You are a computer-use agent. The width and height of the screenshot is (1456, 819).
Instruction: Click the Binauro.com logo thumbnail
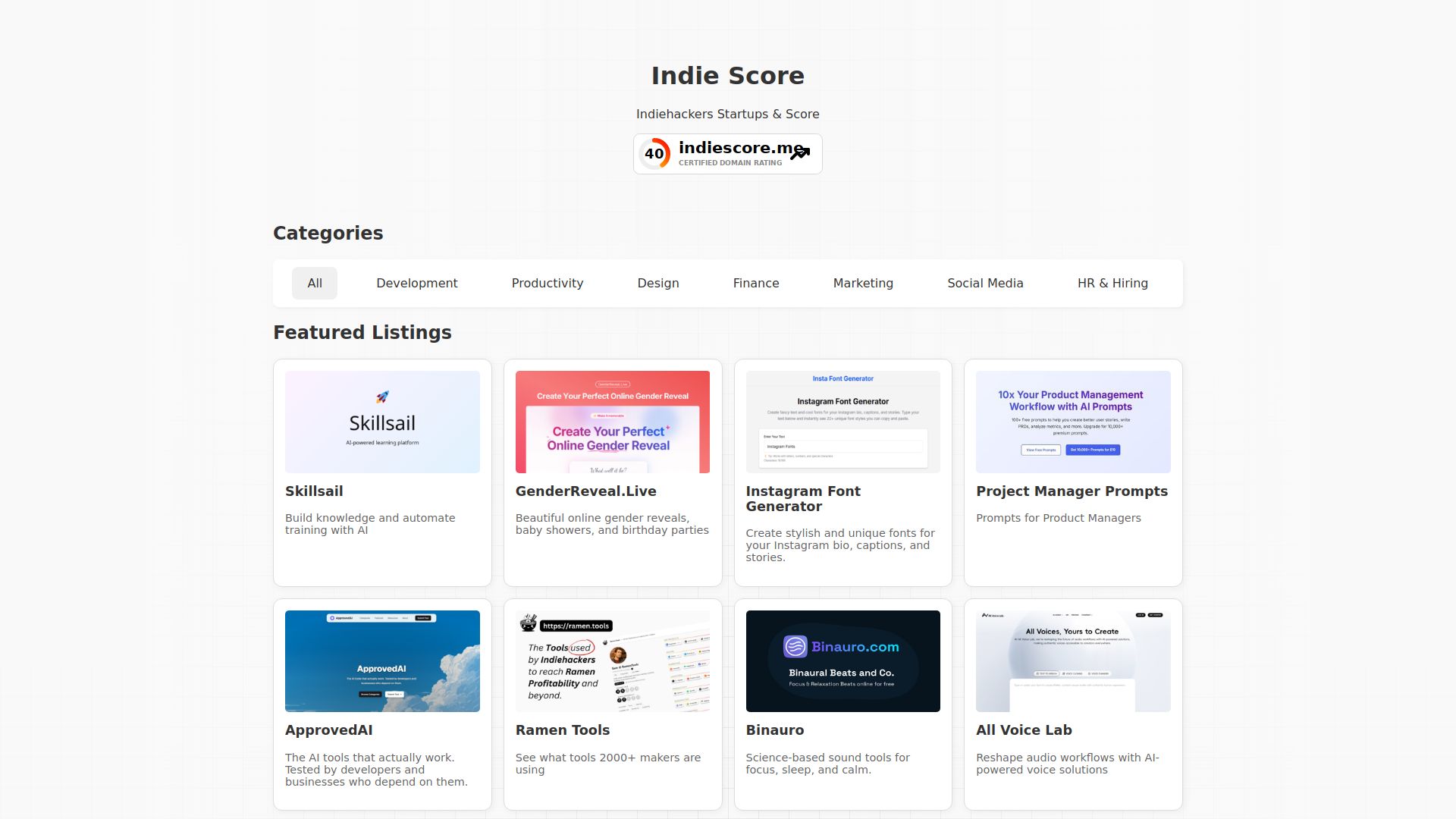click(x=843, y=661)
